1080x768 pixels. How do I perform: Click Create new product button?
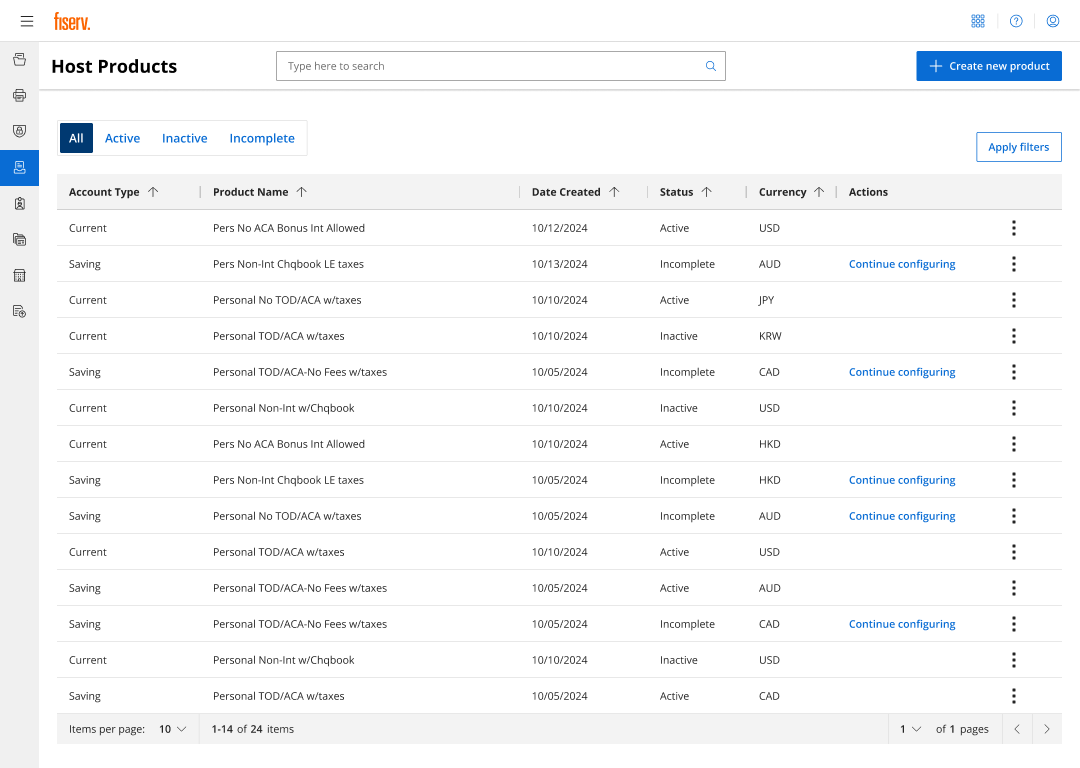(x=988, y=66)
